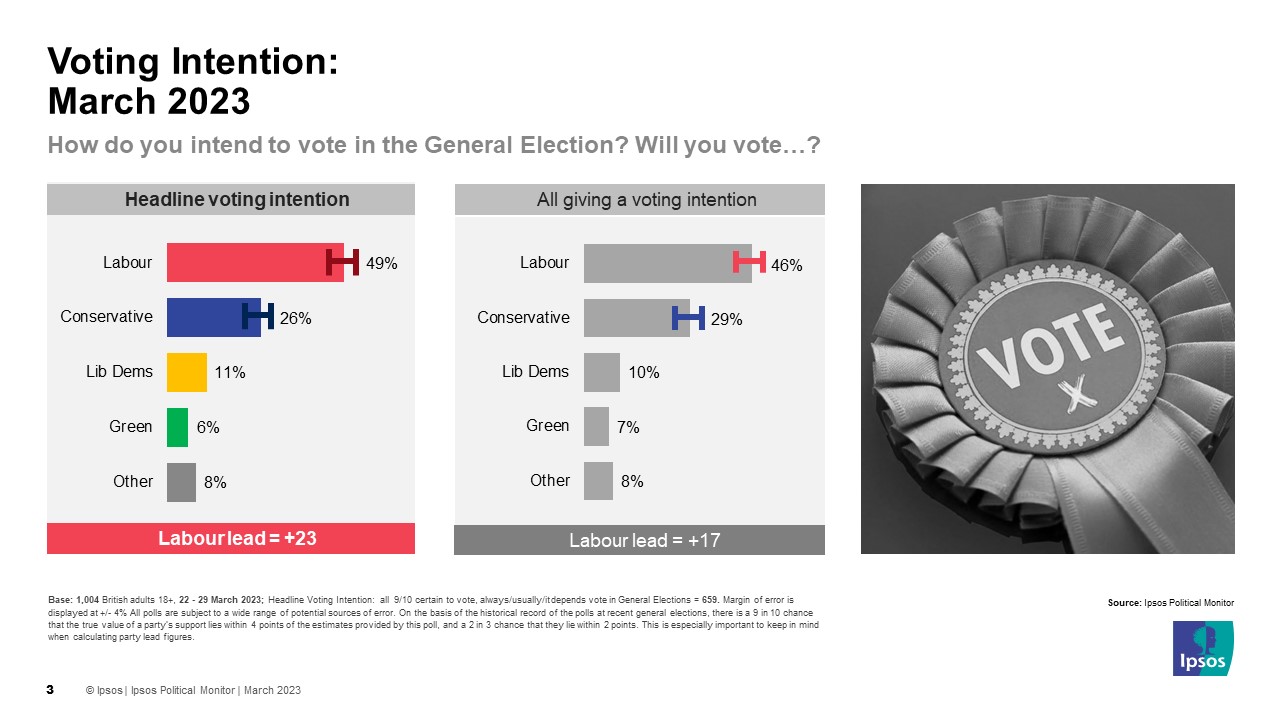Click the slide number 3 in footer
The image size is (1280, 720).
coord(51,690)
